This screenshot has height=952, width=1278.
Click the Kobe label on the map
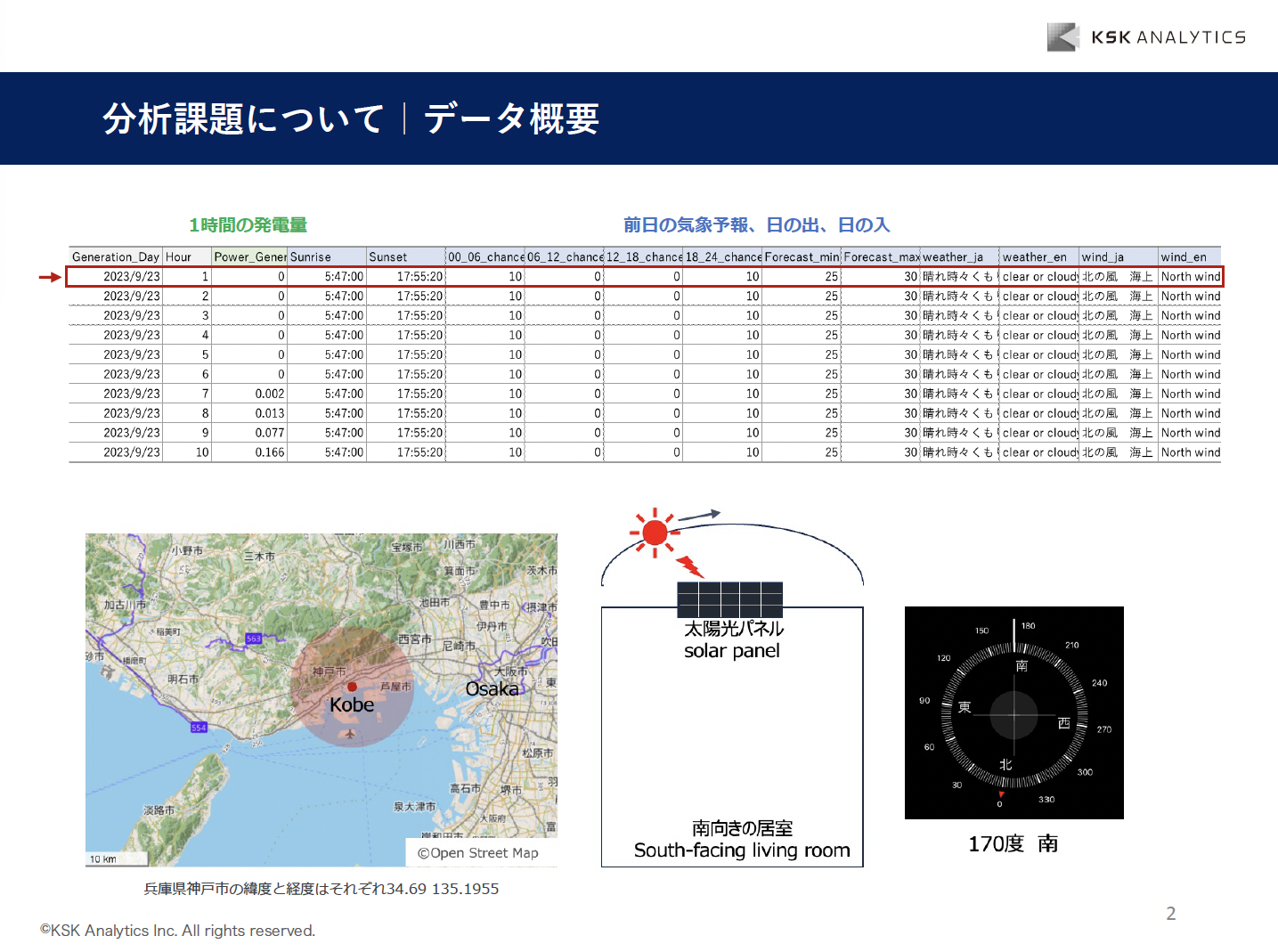coord(352,704)
